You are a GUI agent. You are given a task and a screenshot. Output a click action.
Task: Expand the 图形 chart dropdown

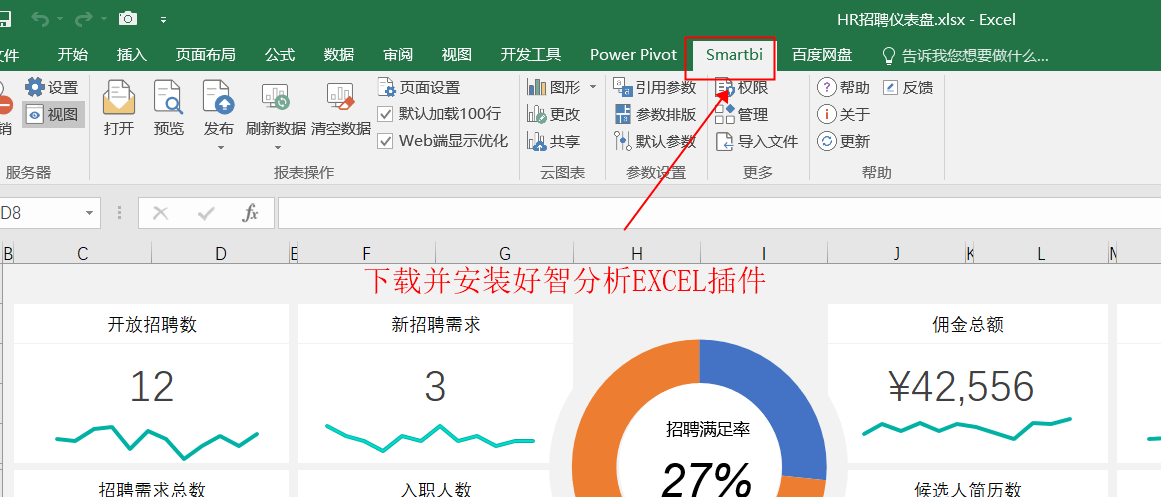tap(592, 87)
